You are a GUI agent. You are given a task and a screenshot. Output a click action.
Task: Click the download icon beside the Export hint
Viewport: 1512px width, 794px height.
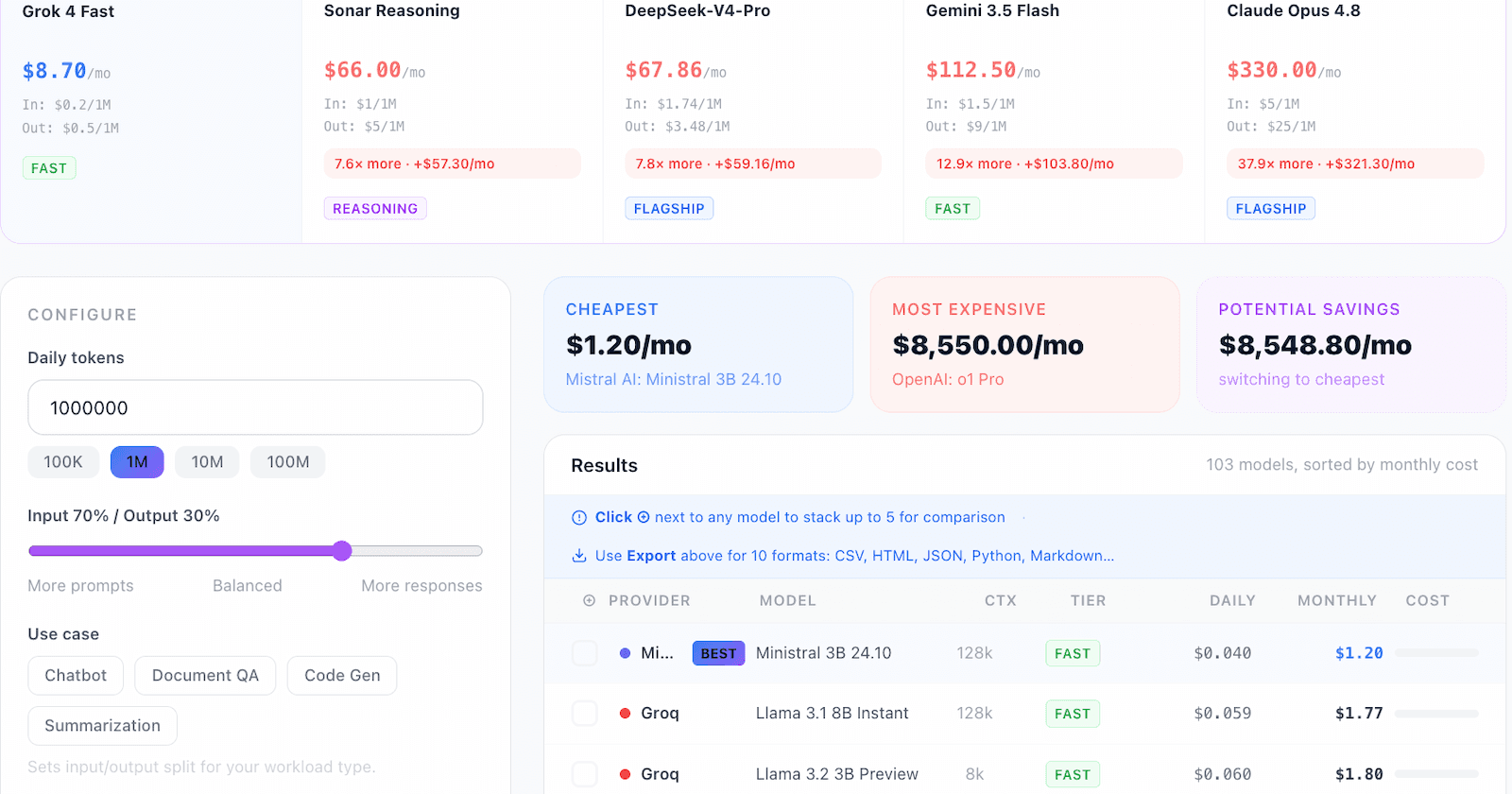579,556
